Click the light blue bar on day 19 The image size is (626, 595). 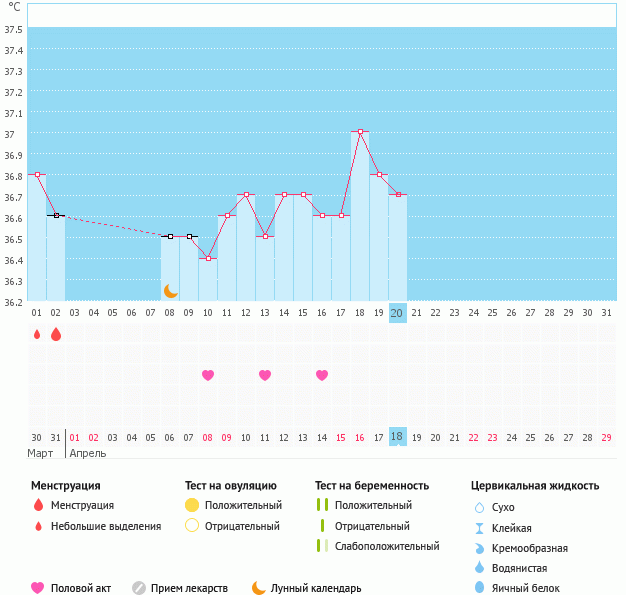[379, 240]
